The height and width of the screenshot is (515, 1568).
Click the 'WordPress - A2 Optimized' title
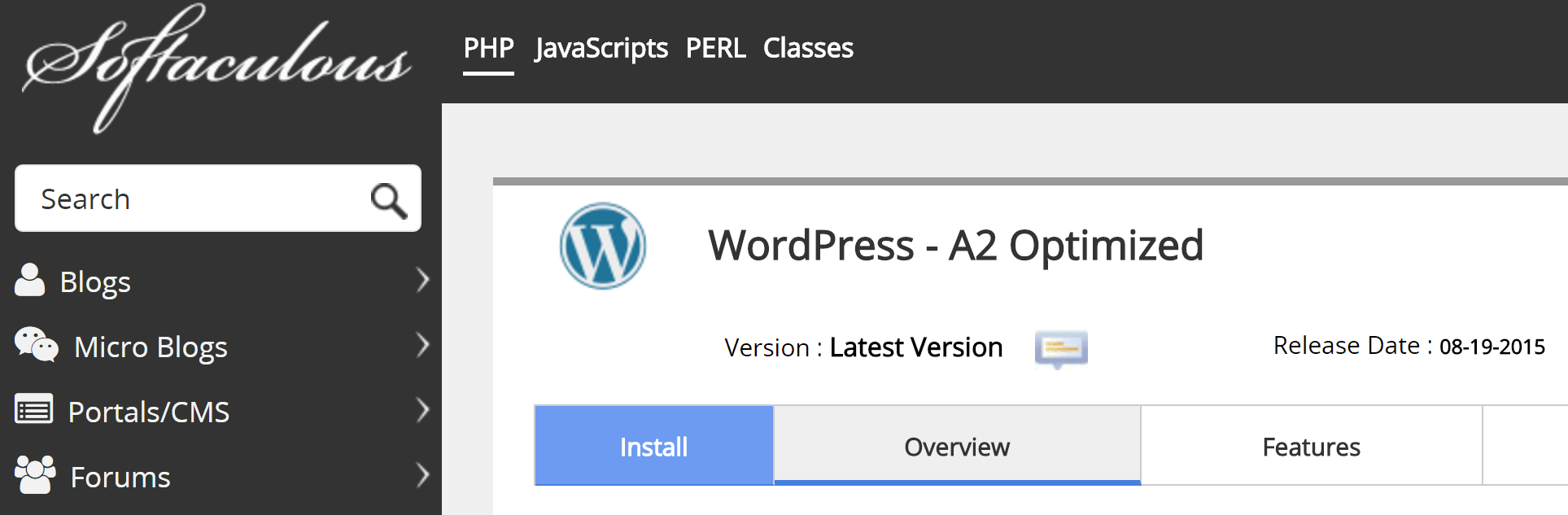click(956, 246)
